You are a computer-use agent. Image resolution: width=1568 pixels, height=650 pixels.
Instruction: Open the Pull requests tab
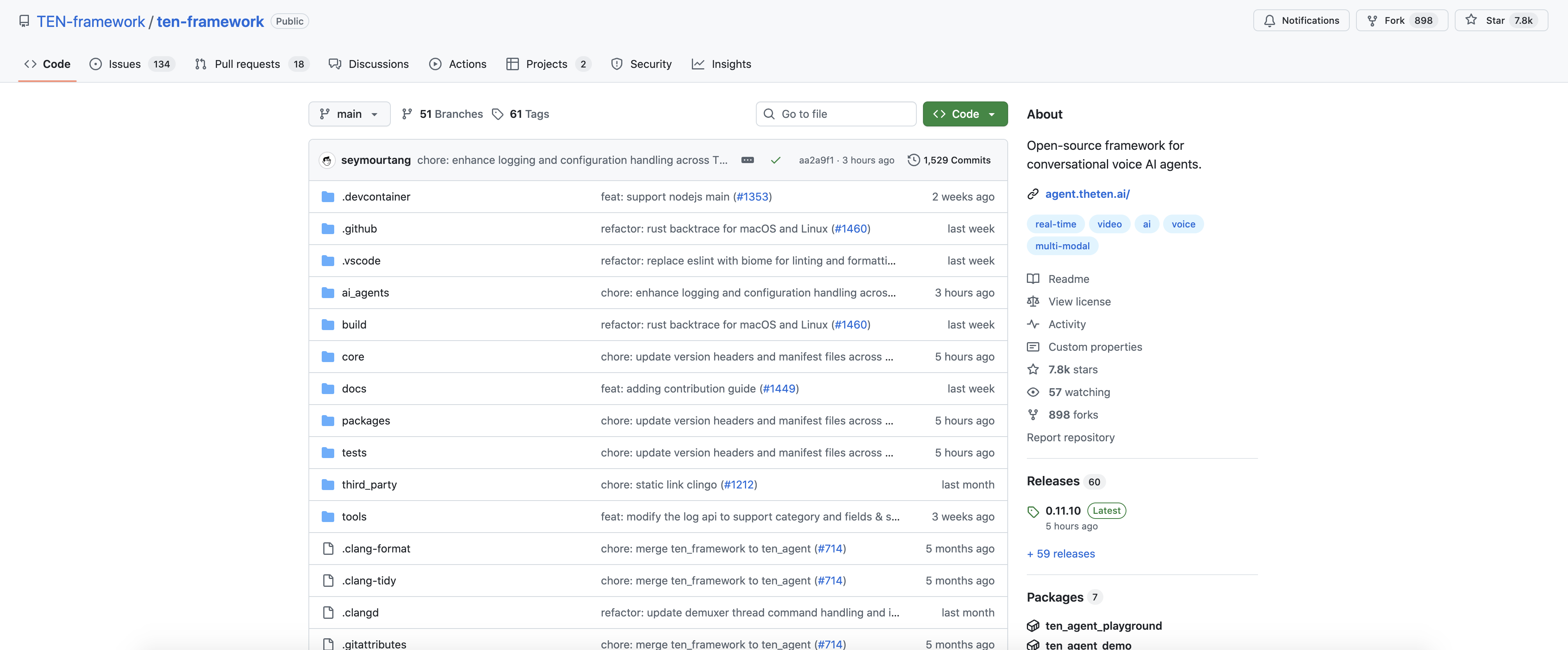click(x=246, y=64)
